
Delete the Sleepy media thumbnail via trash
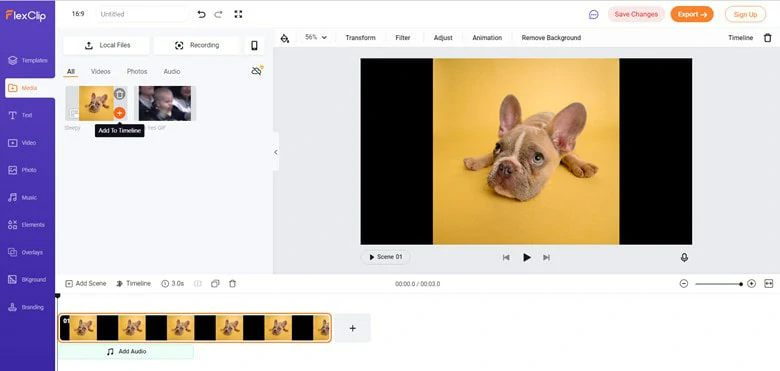pyautogui.click(x=119, y=93)
